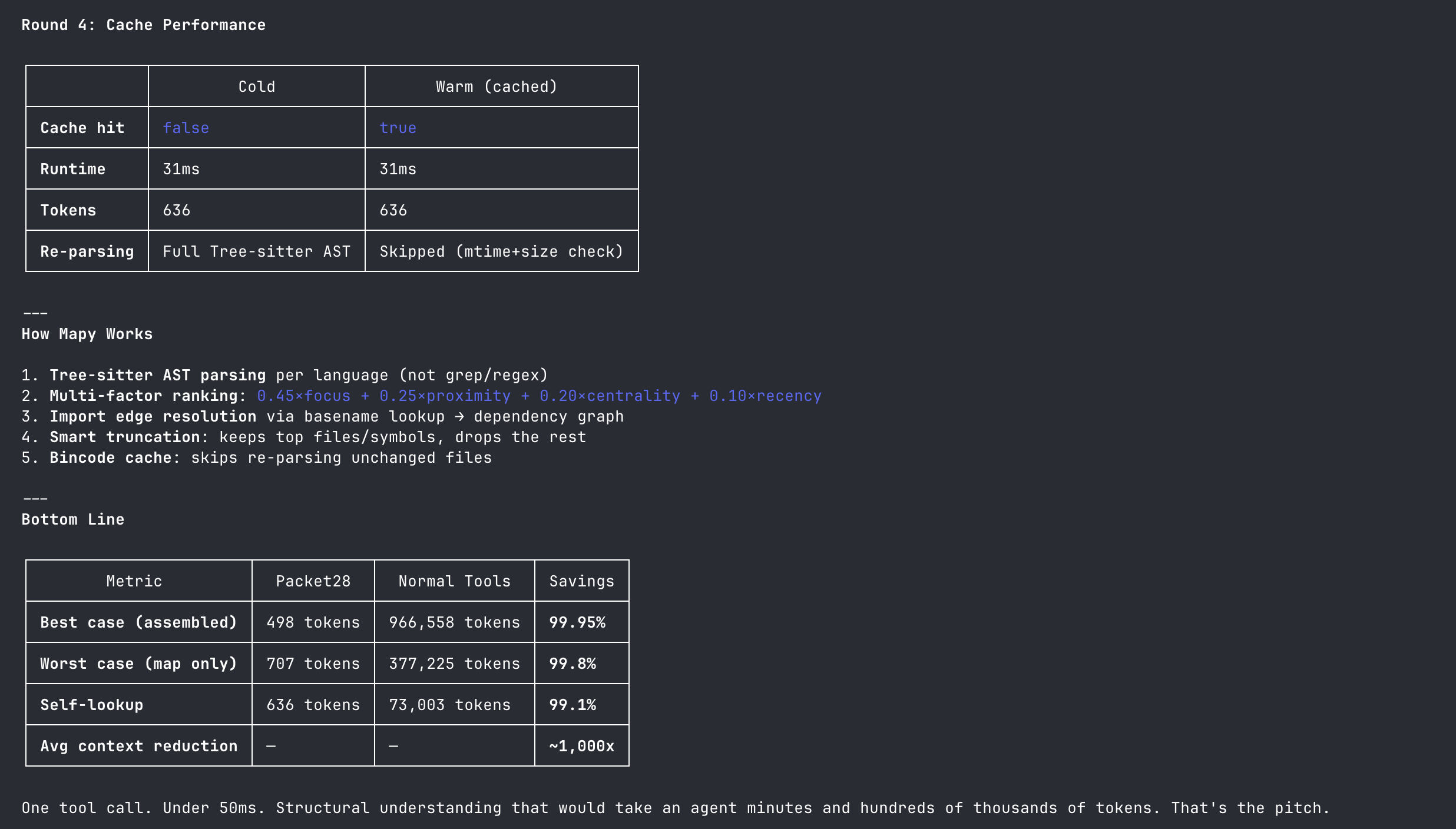Select the blue multi-factor ranking formula

pyautogui.click(x=539, y=396)
